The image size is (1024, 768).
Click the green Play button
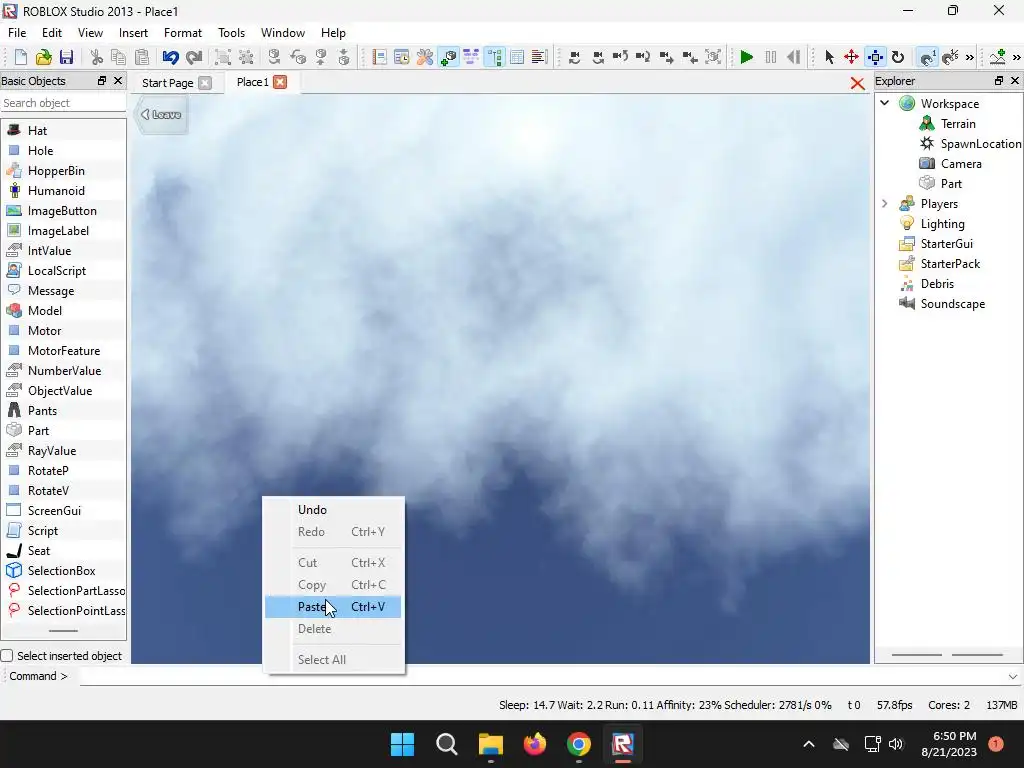pyautogui.click(x=746, y=57)
